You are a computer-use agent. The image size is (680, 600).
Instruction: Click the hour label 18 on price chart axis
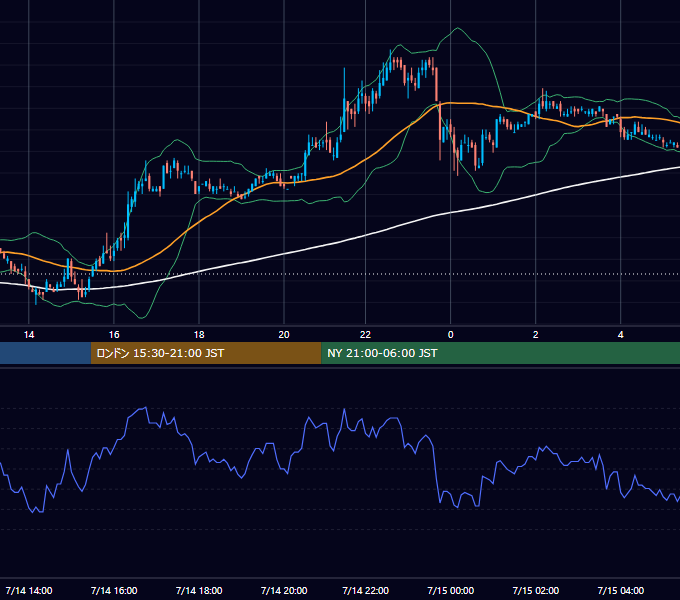click(199, 335)
